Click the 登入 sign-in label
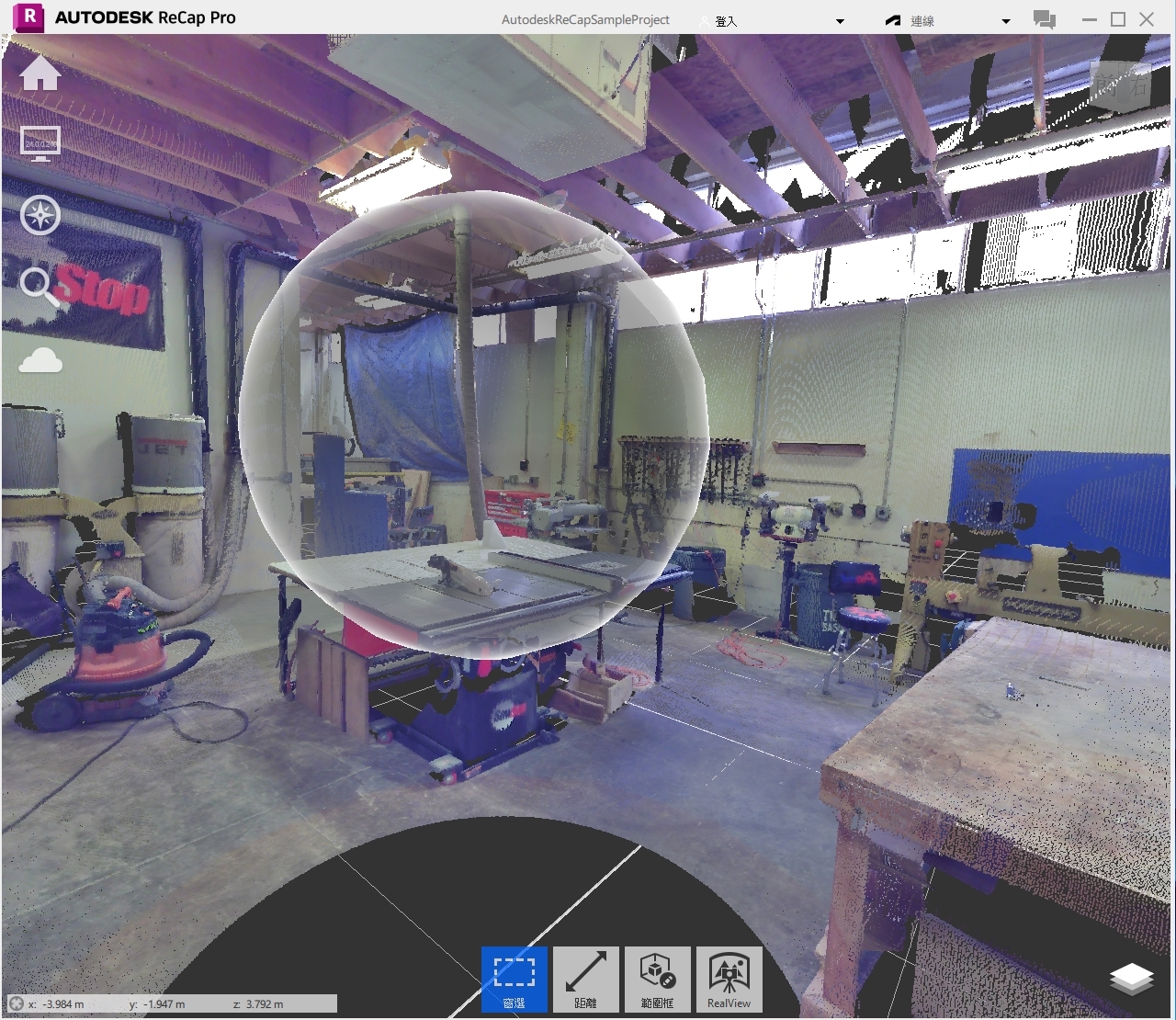Image resolution: width=1176 pixels, height=1020 pixels. tap(726, 21)
